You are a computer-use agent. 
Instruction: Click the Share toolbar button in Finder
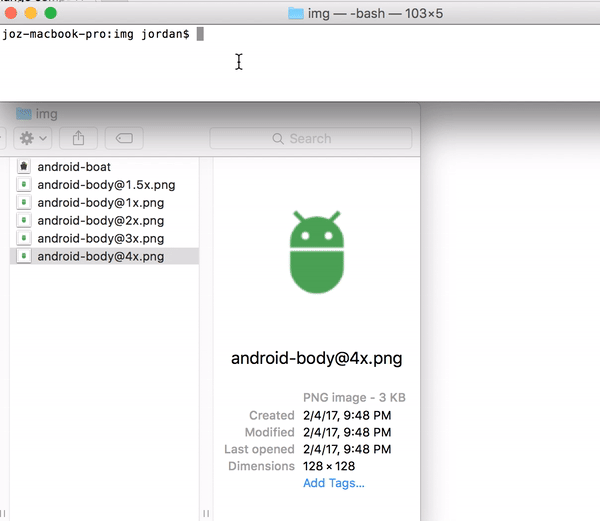(78, 138)
